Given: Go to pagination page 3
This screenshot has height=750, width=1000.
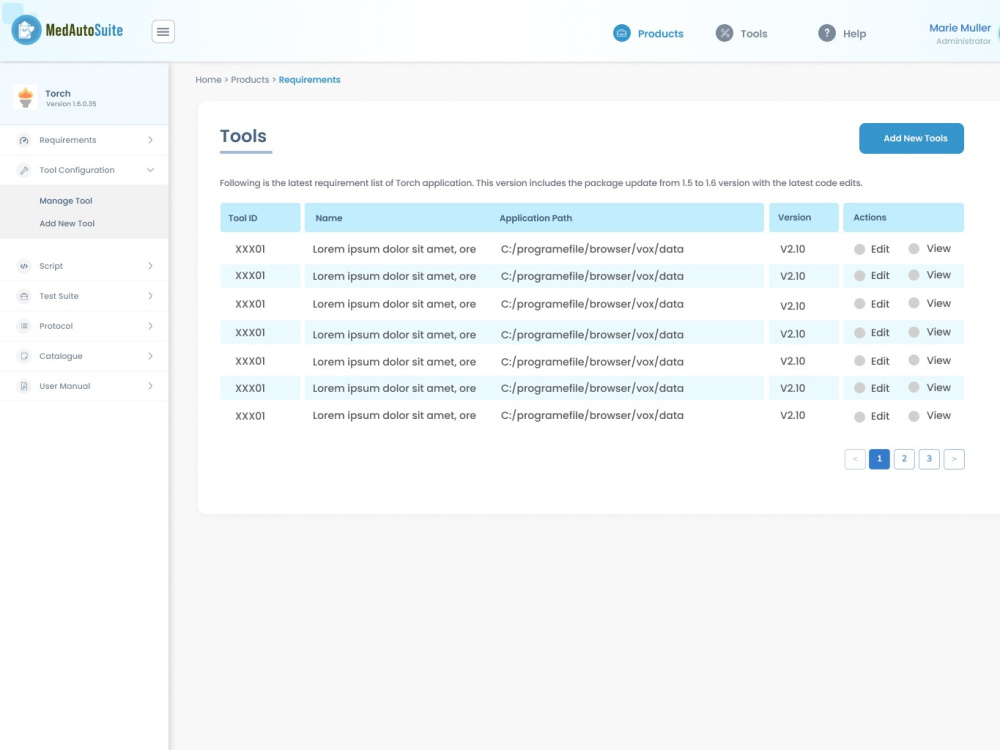Looking at the screenshot, I should tap(929, 459).
